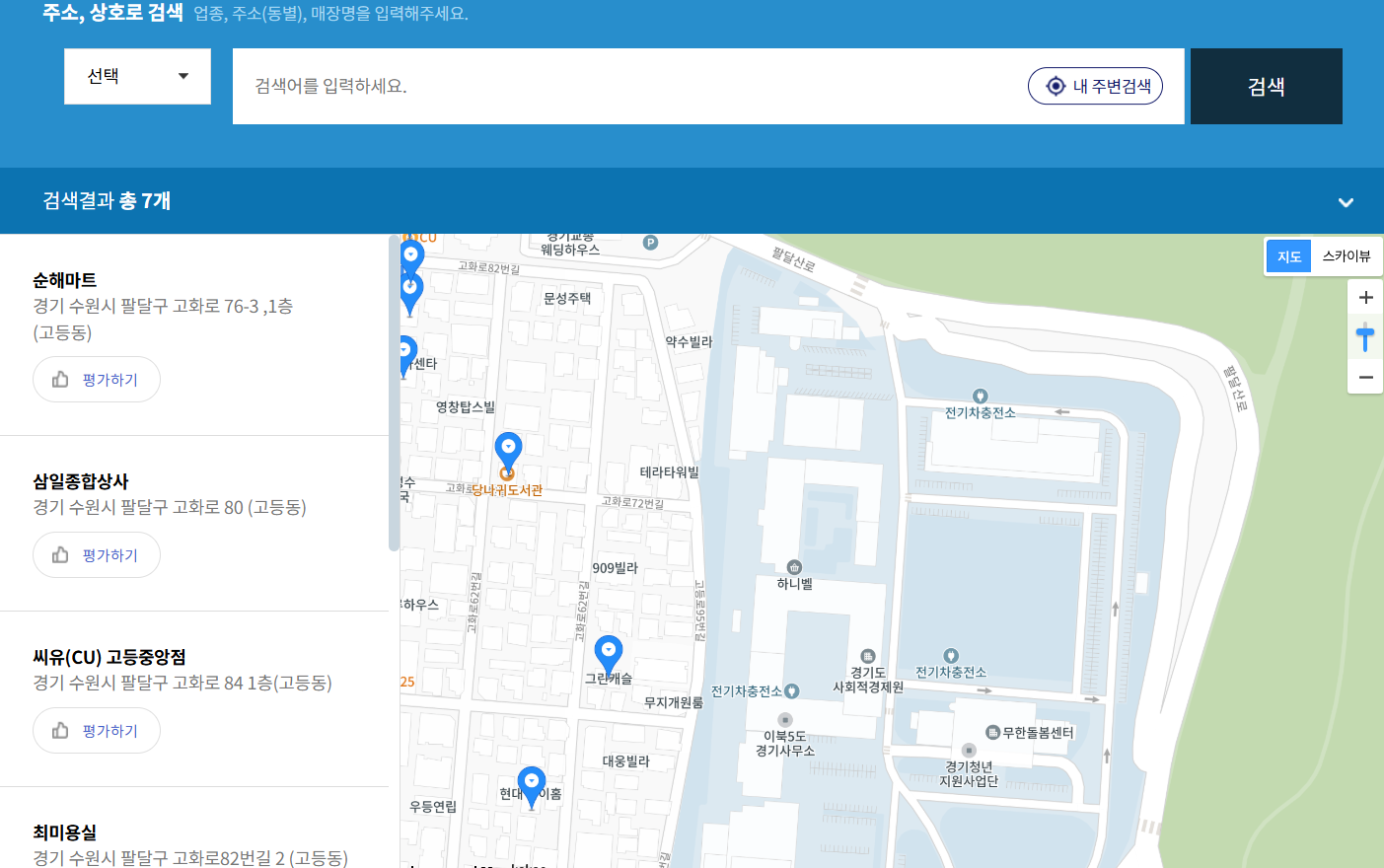Zoom out the map with minus button
The height and width of the screenshot is (868, 1384).
pos(1365,377)
